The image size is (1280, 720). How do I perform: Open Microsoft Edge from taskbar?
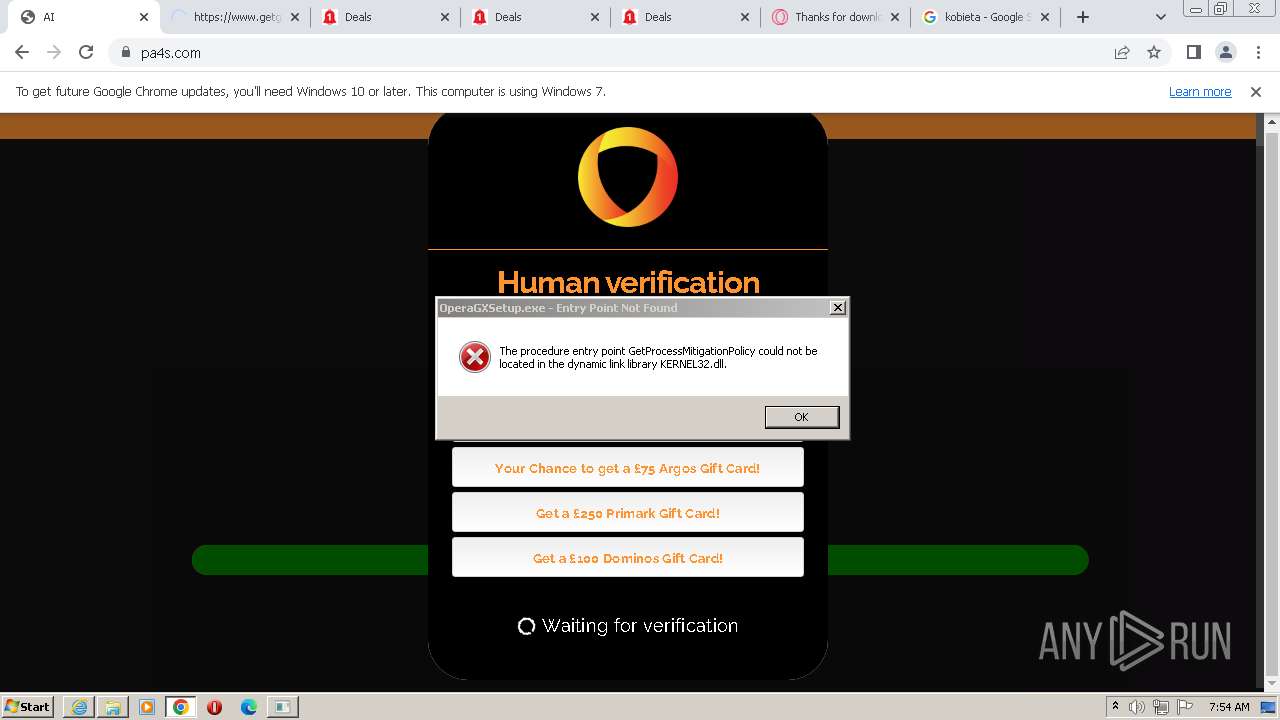[x=248, y=707]
